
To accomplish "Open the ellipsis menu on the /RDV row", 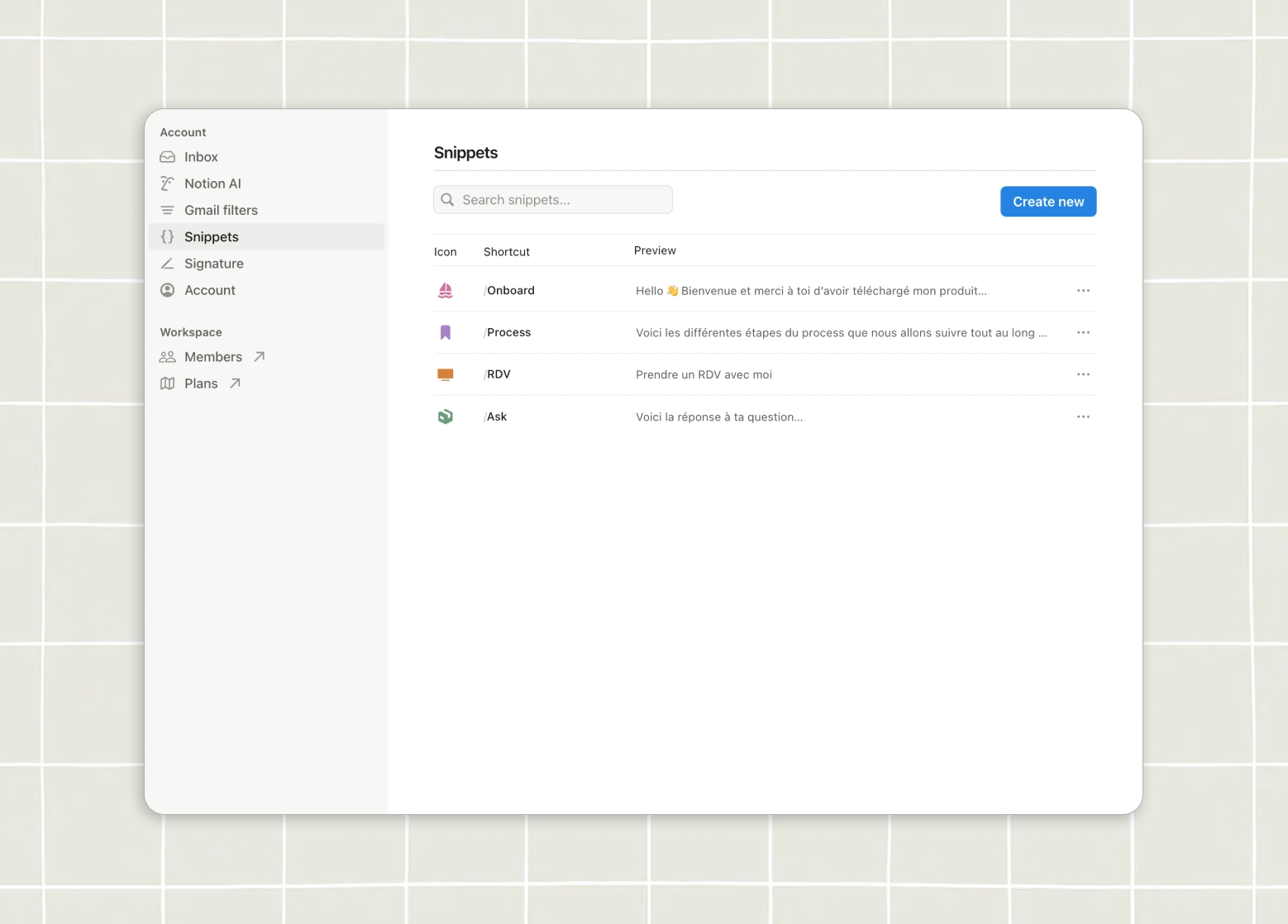I will pos(1083,374).
